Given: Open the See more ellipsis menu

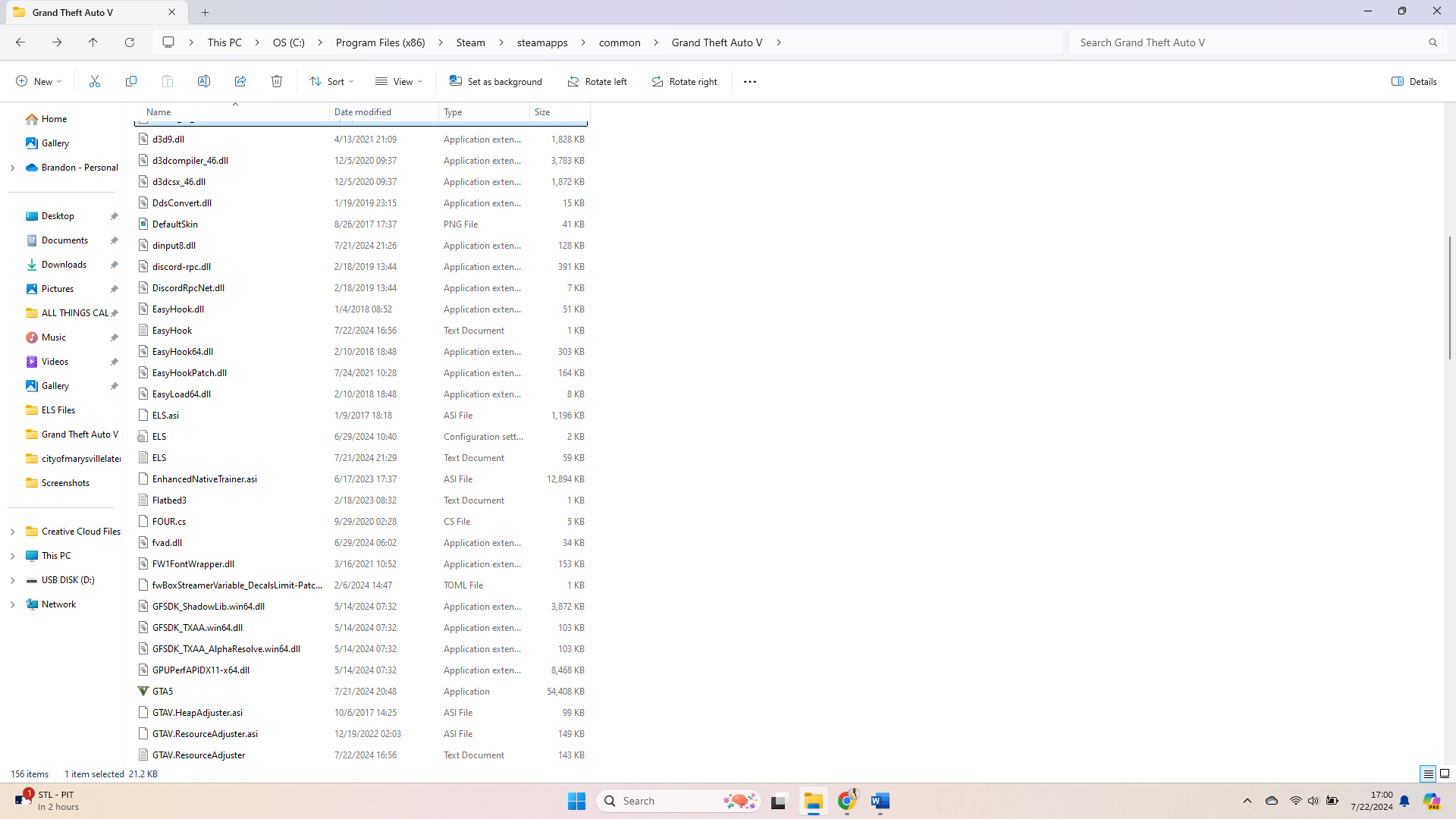Looking at the screenshot, I should click(x=750, y=82).
